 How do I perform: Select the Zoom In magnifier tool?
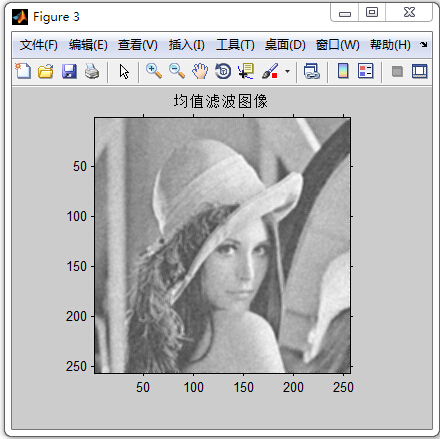coord(154,71)
